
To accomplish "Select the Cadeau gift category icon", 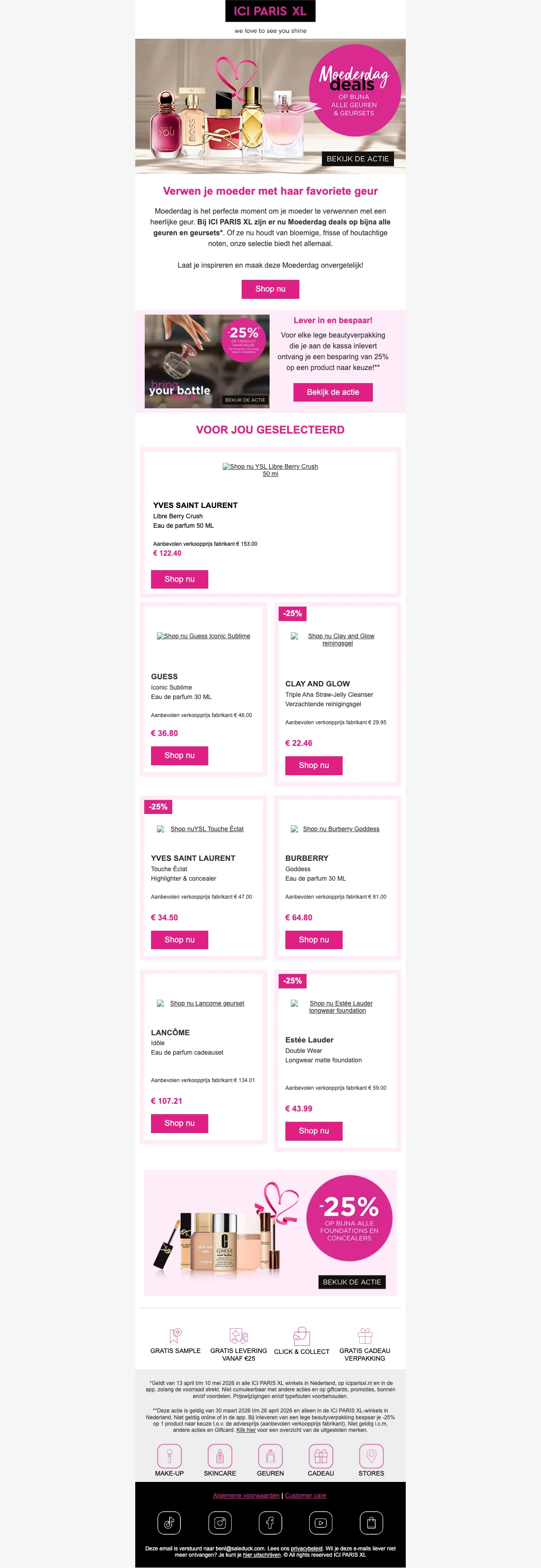I will pyautogui.click(x=321, y=1455).
